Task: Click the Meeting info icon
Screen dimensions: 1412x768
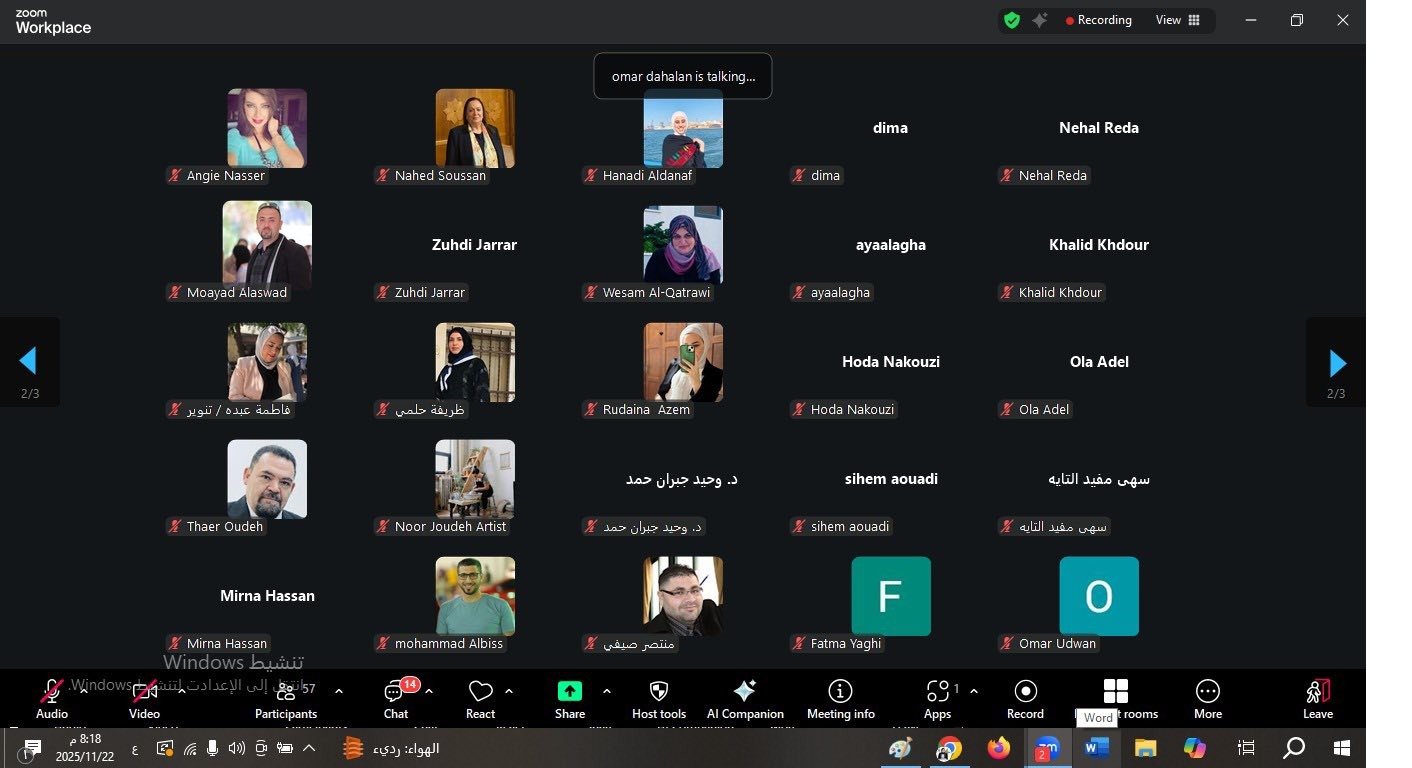Action: point(840,692)
